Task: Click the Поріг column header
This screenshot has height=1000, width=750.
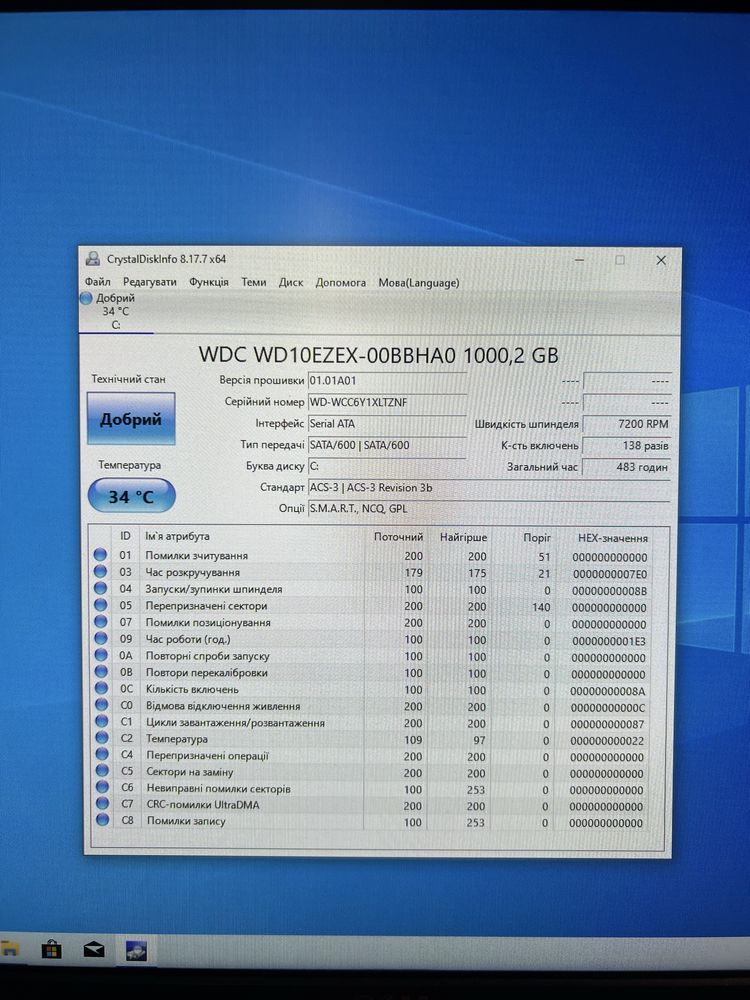Action: point(537,538)
